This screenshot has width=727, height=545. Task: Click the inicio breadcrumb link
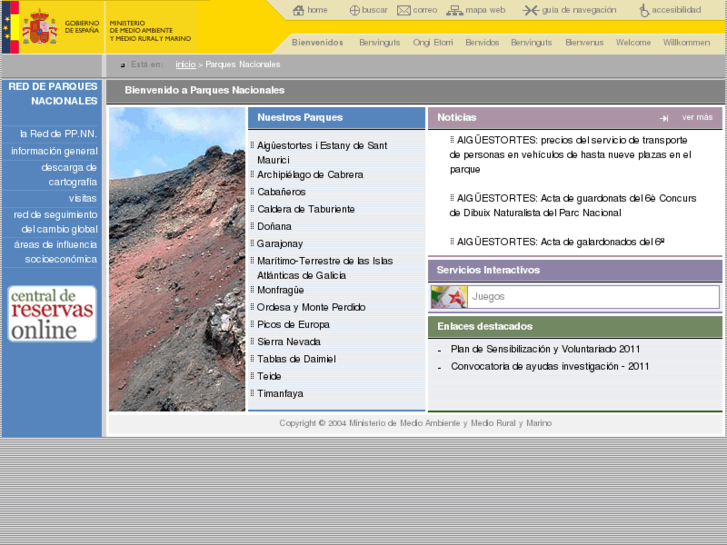click(x=185, y=64)
